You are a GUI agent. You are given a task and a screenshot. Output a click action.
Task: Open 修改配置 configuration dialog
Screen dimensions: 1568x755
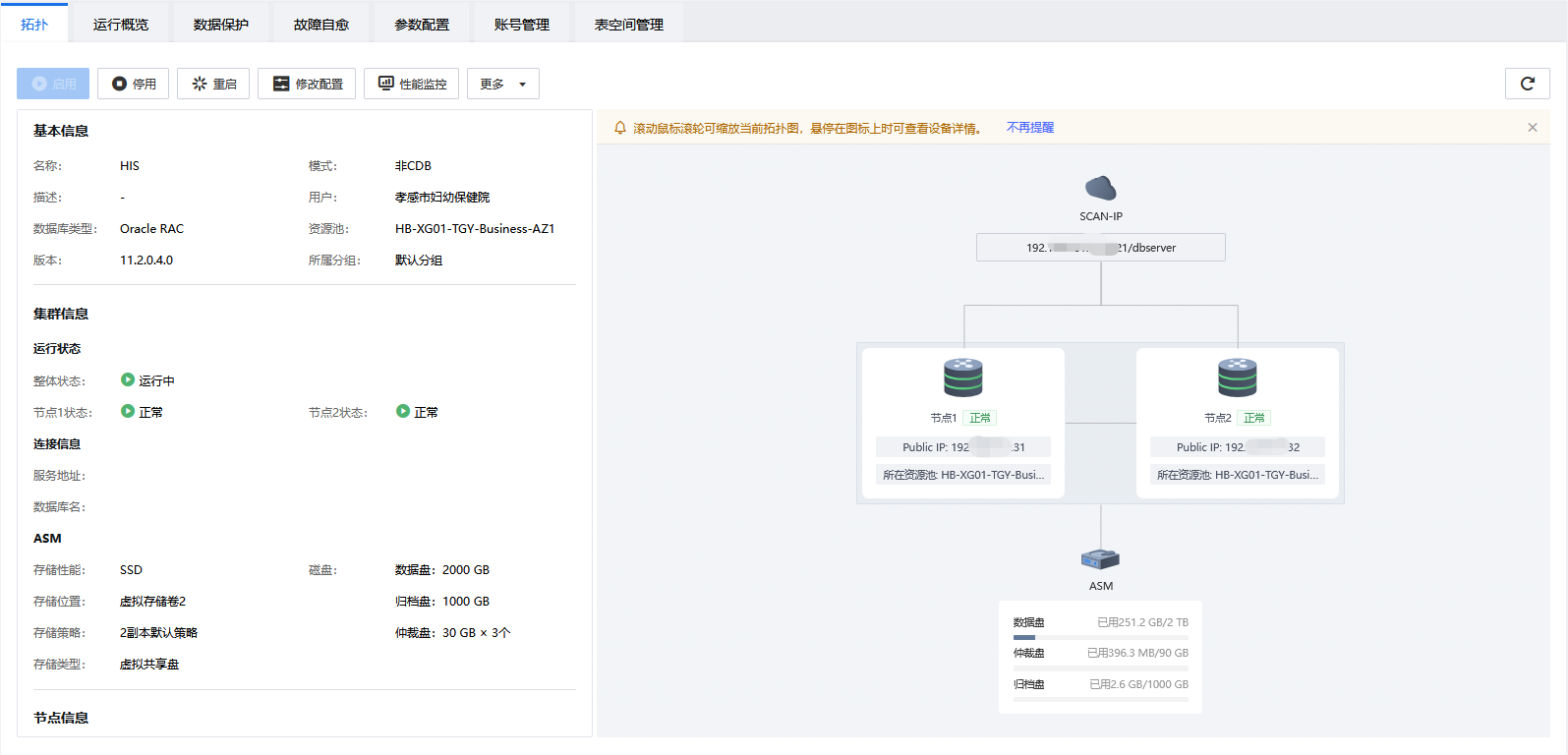click(x=307, y=84)
